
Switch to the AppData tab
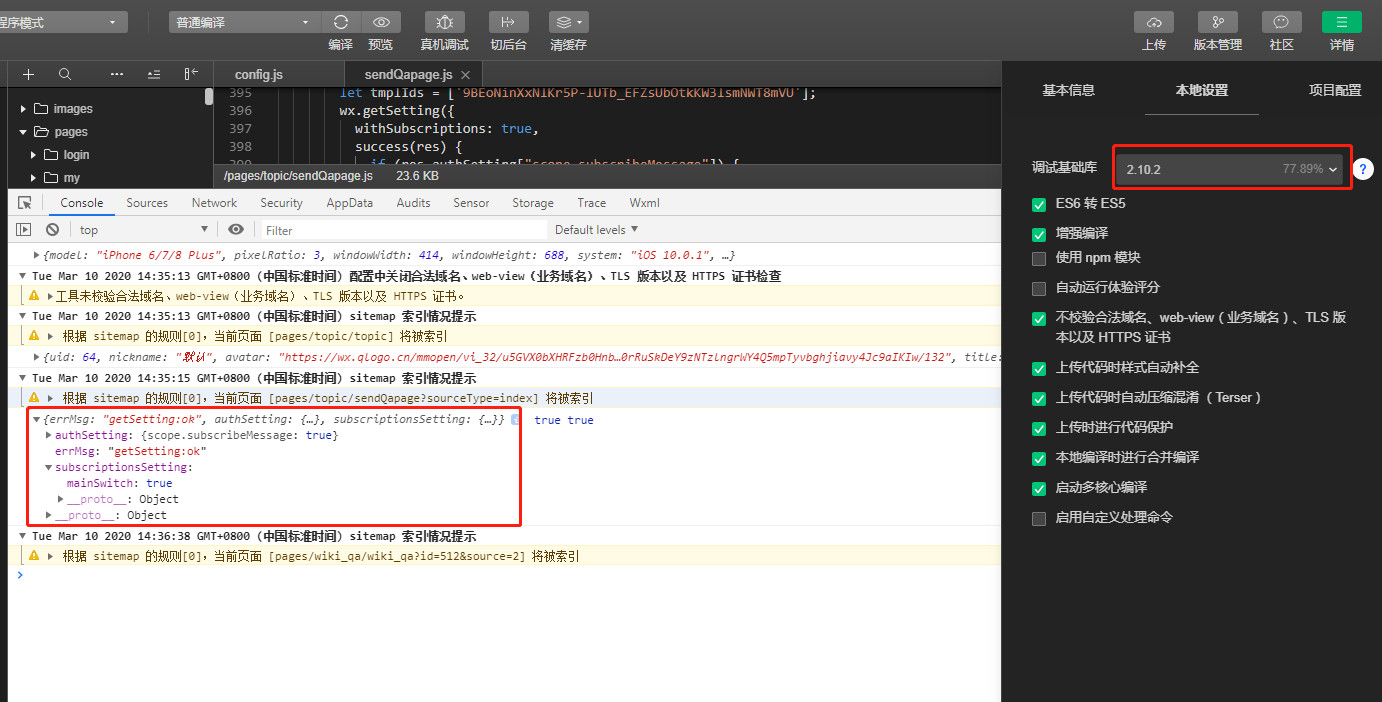coord(349,203)
